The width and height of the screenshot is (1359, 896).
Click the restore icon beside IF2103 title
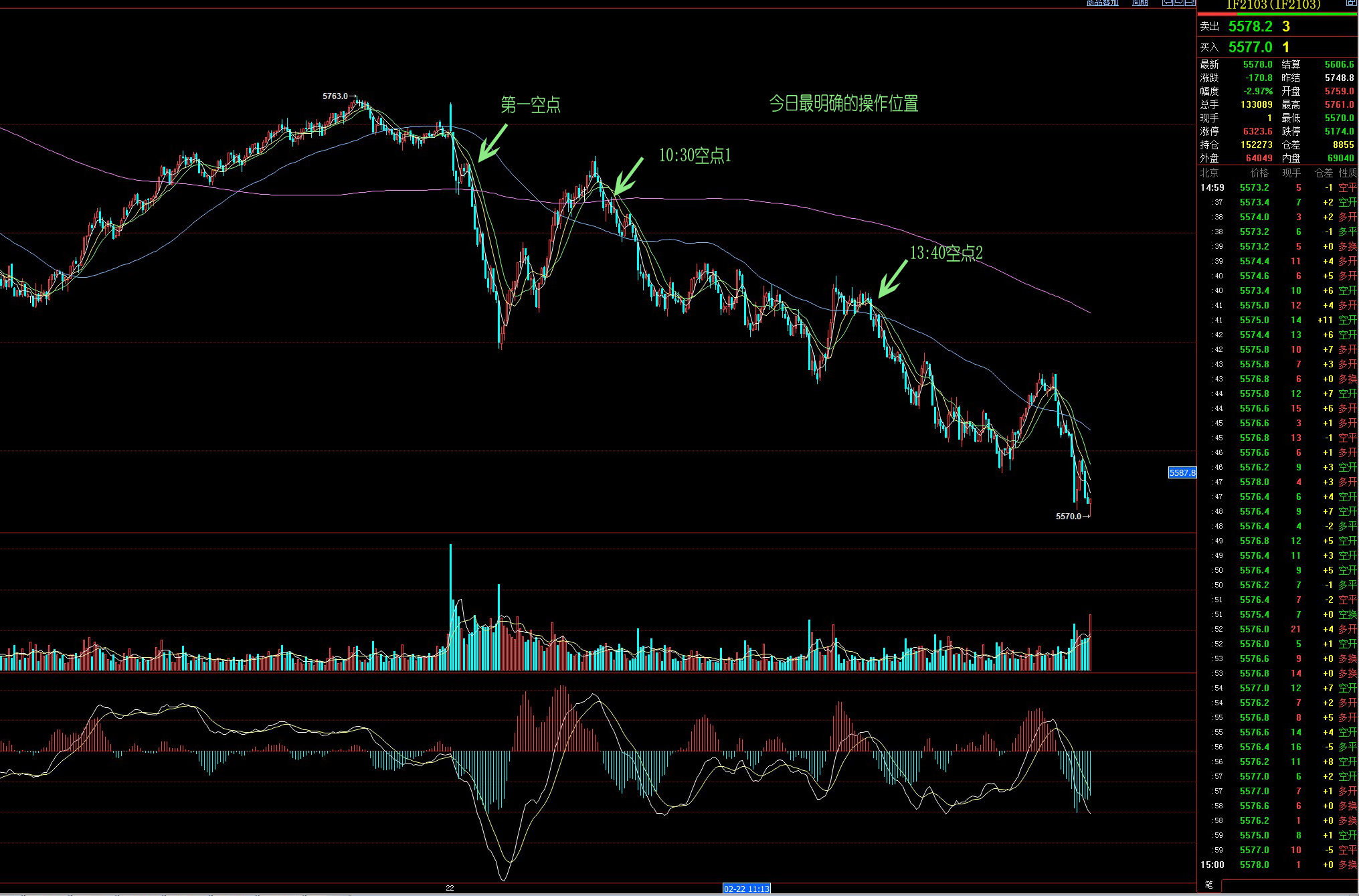pos(1351,3)
